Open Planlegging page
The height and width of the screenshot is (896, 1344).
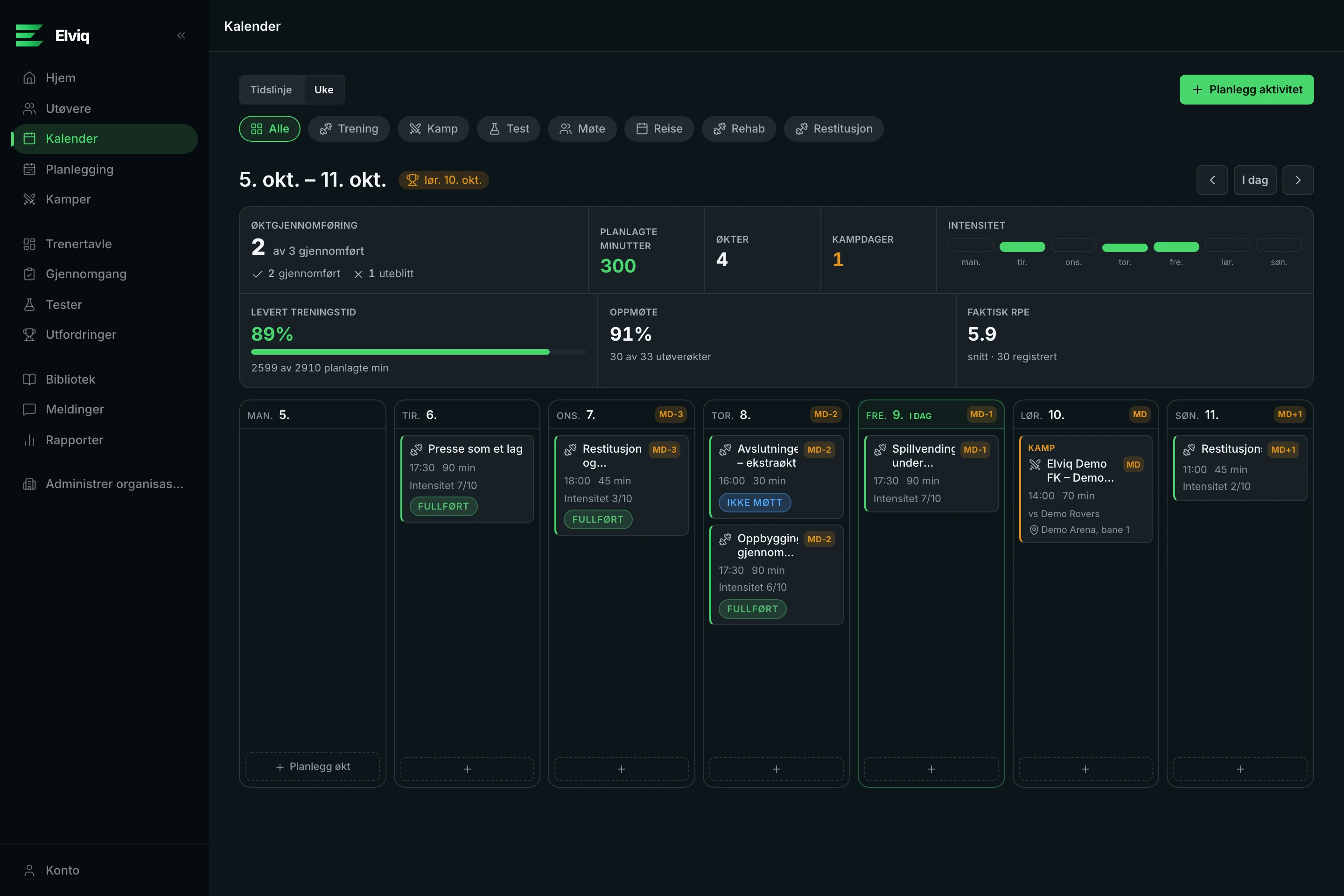105,169
